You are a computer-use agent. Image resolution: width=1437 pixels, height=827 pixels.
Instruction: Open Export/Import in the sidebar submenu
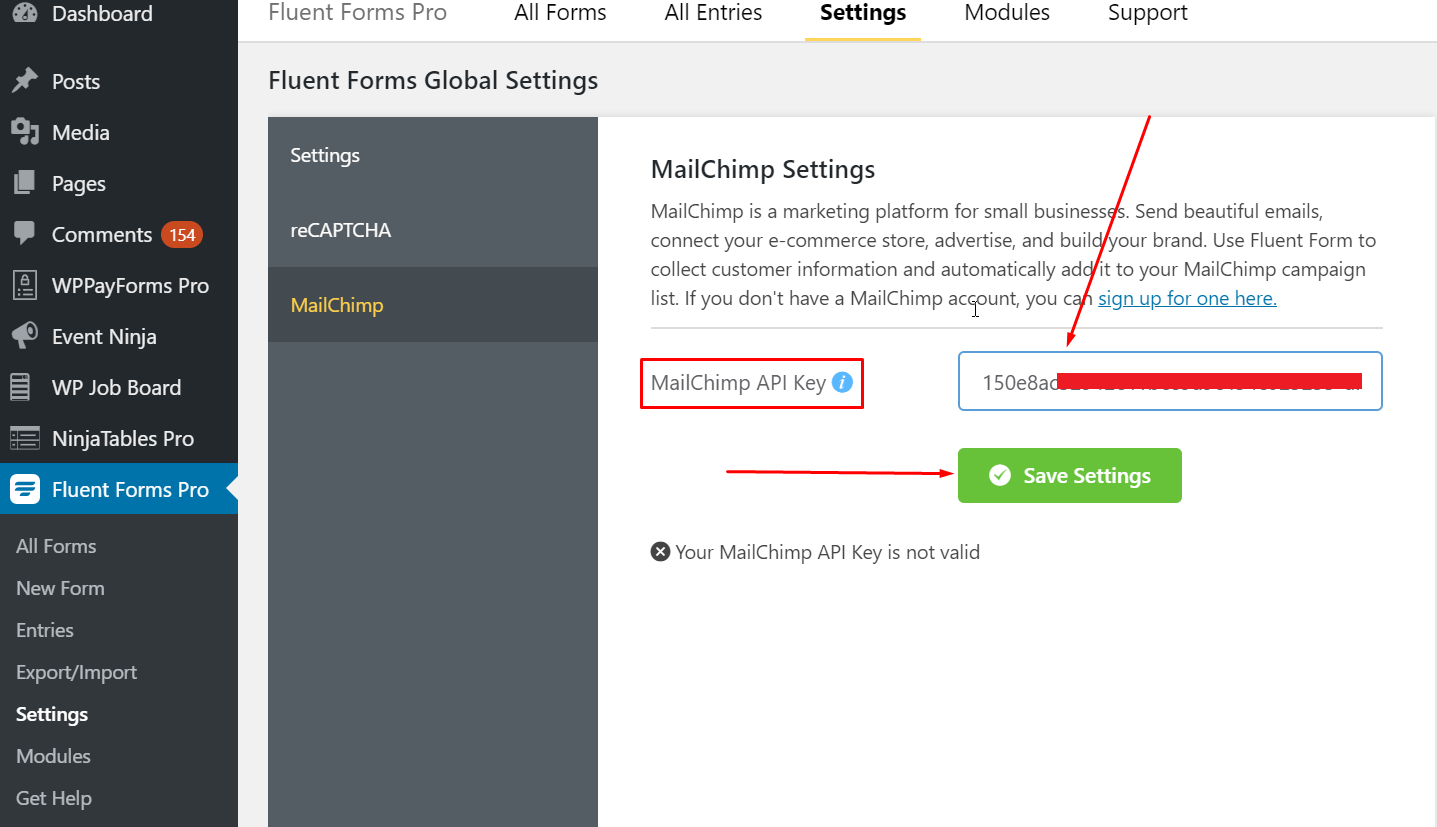(76, 672)
